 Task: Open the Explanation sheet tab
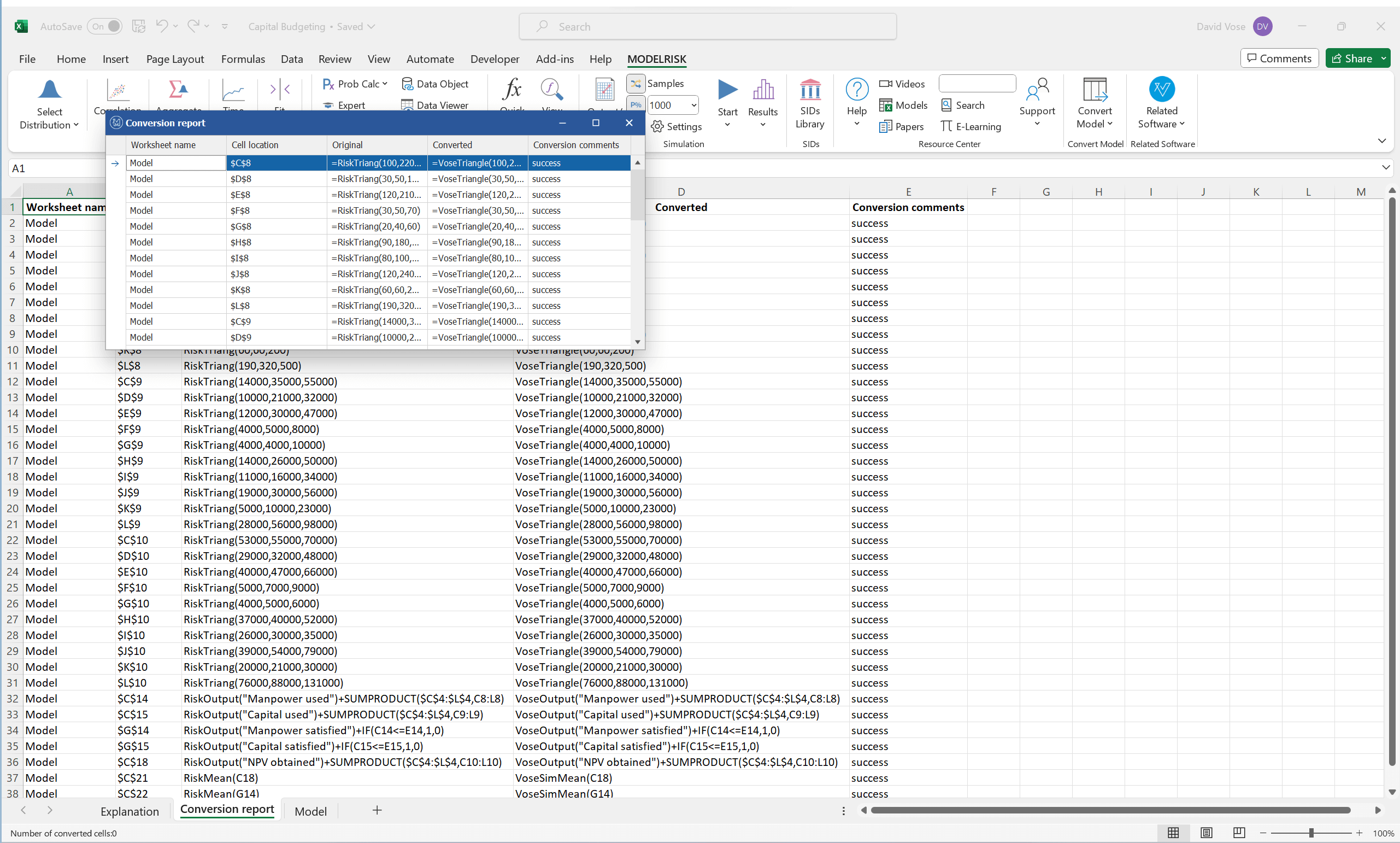pyautogui.click(x=130, y=811)
